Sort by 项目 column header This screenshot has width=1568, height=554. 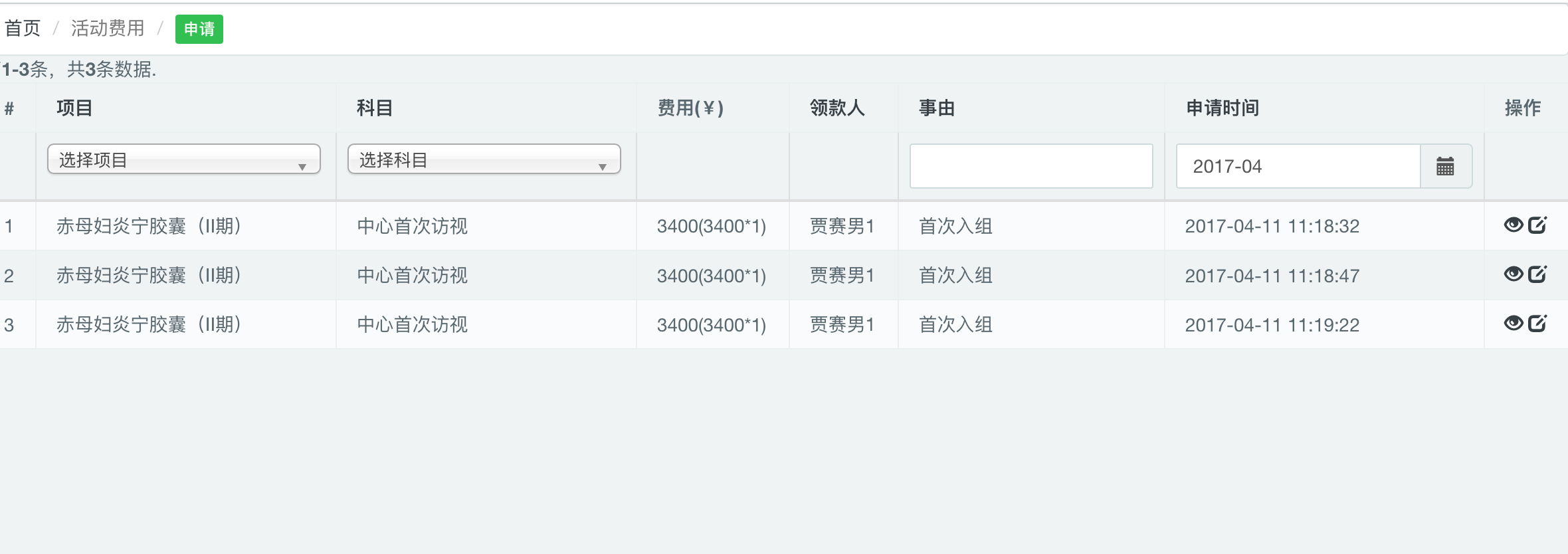[74, 108]
